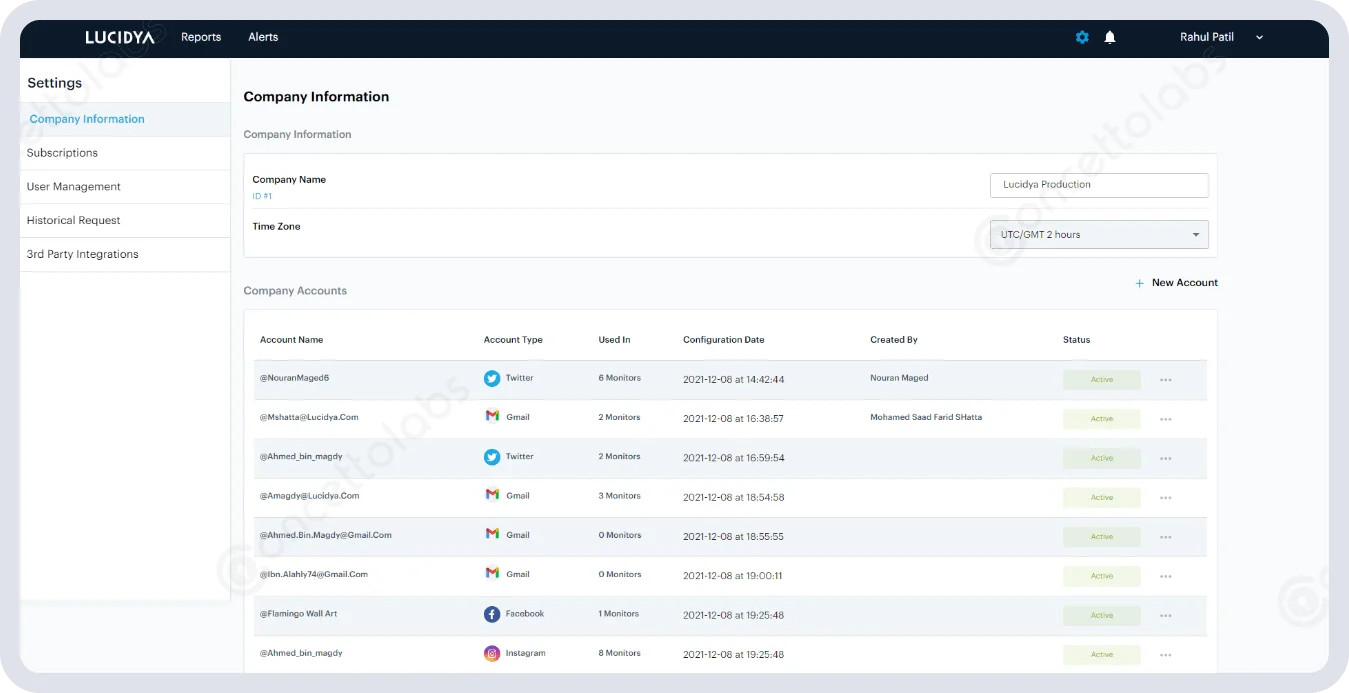Select the Facebook icon for @Flamingo Wall Art
1349x693 pixels.
491,614
